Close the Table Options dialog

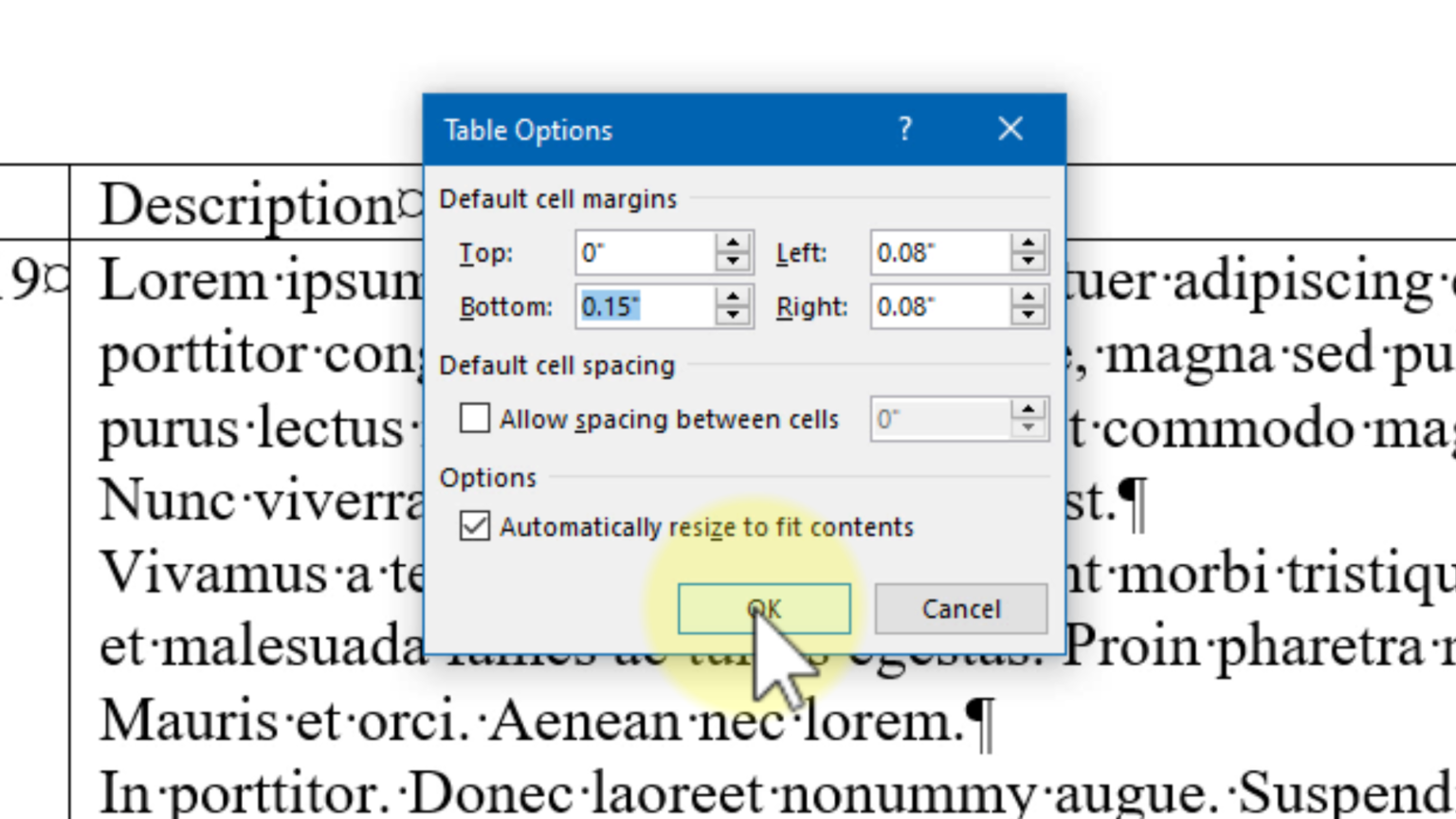1010,129
